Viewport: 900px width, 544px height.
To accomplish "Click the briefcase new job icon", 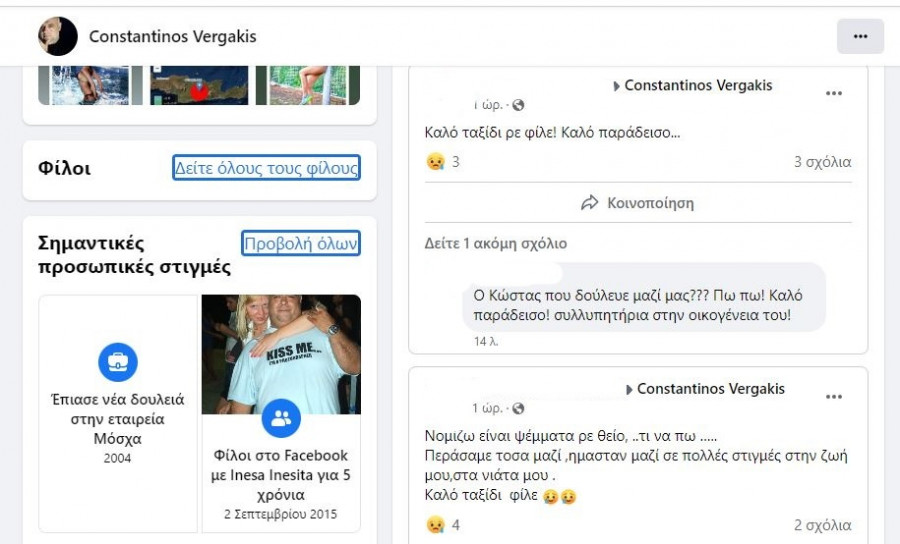I will (x=118, y=362).
